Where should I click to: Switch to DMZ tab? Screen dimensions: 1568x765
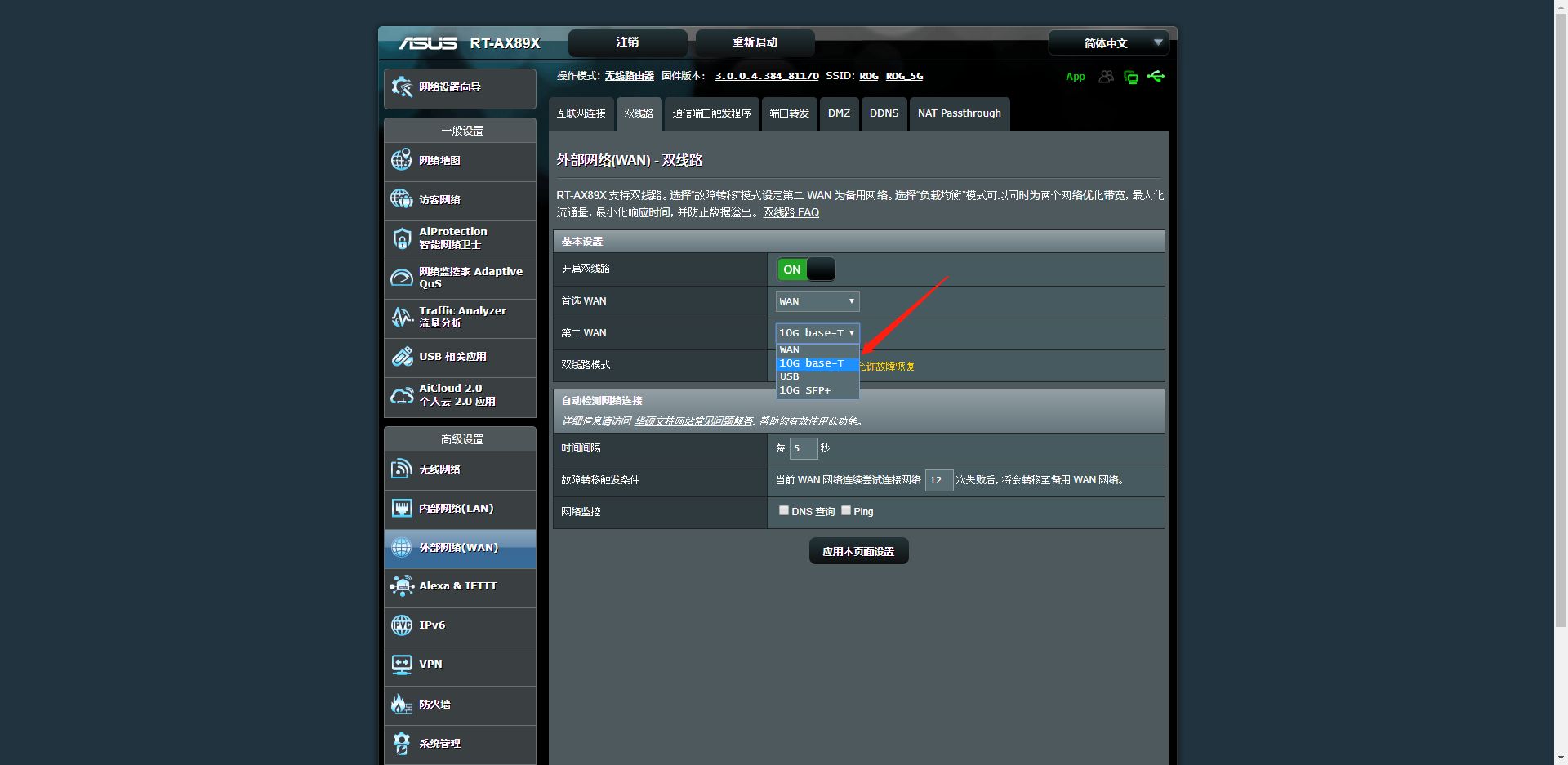point(839,113)
